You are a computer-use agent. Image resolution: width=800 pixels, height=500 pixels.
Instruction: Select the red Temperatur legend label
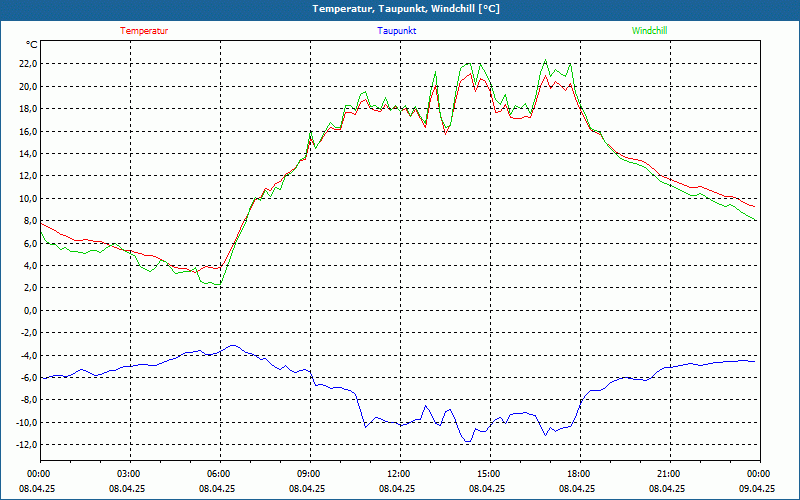(144, 31)
